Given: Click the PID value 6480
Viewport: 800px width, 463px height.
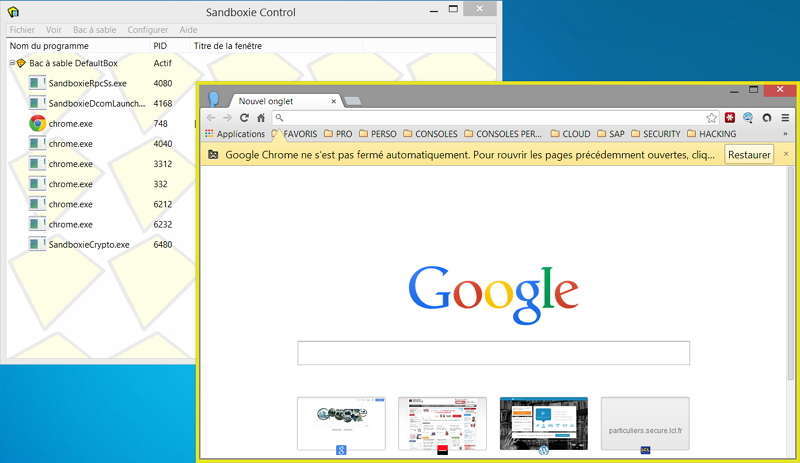Looking at the screenshot, I should (x=163, y=245).
